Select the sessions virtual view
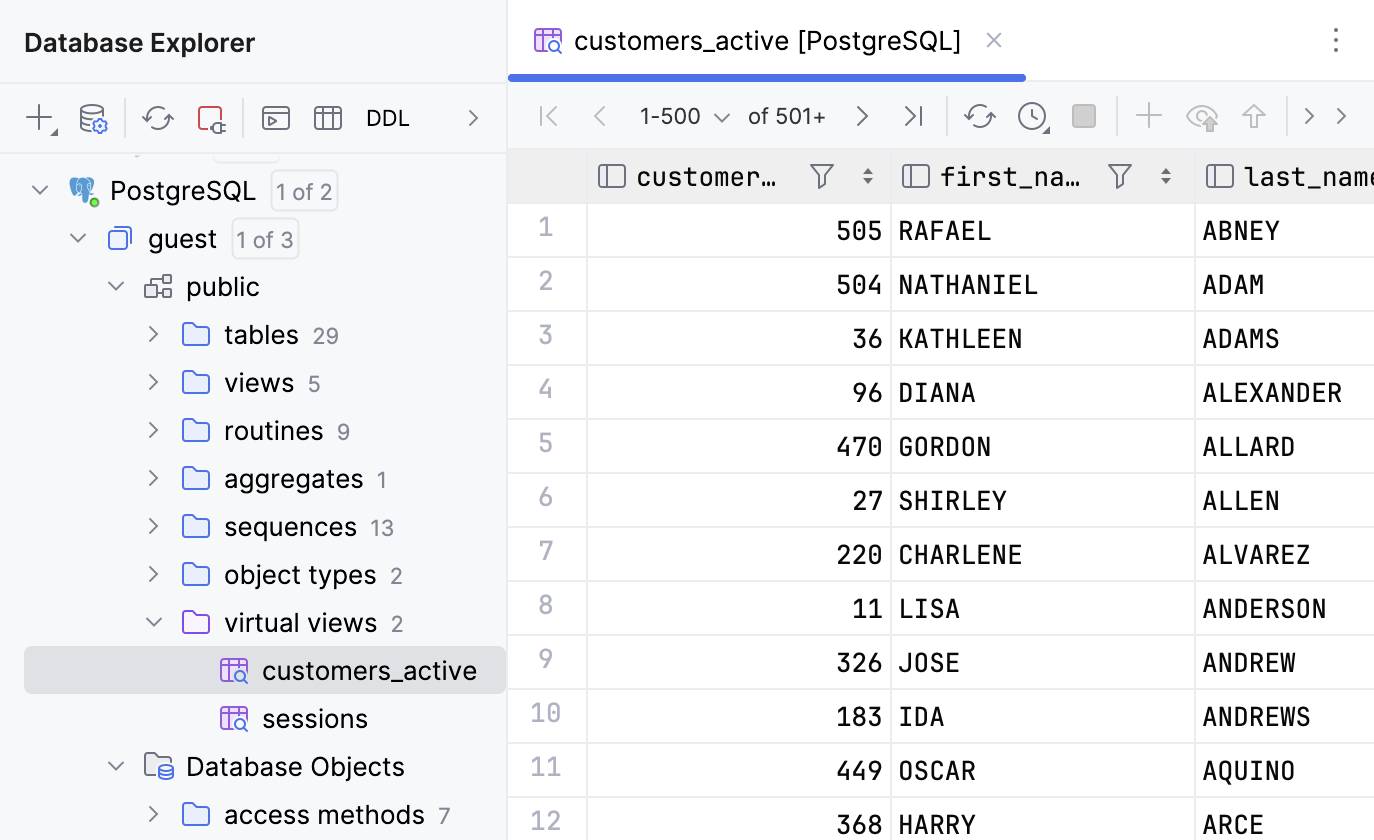Image resolution: width=1374 pixels, height=840 pixels. coord(315,718)
